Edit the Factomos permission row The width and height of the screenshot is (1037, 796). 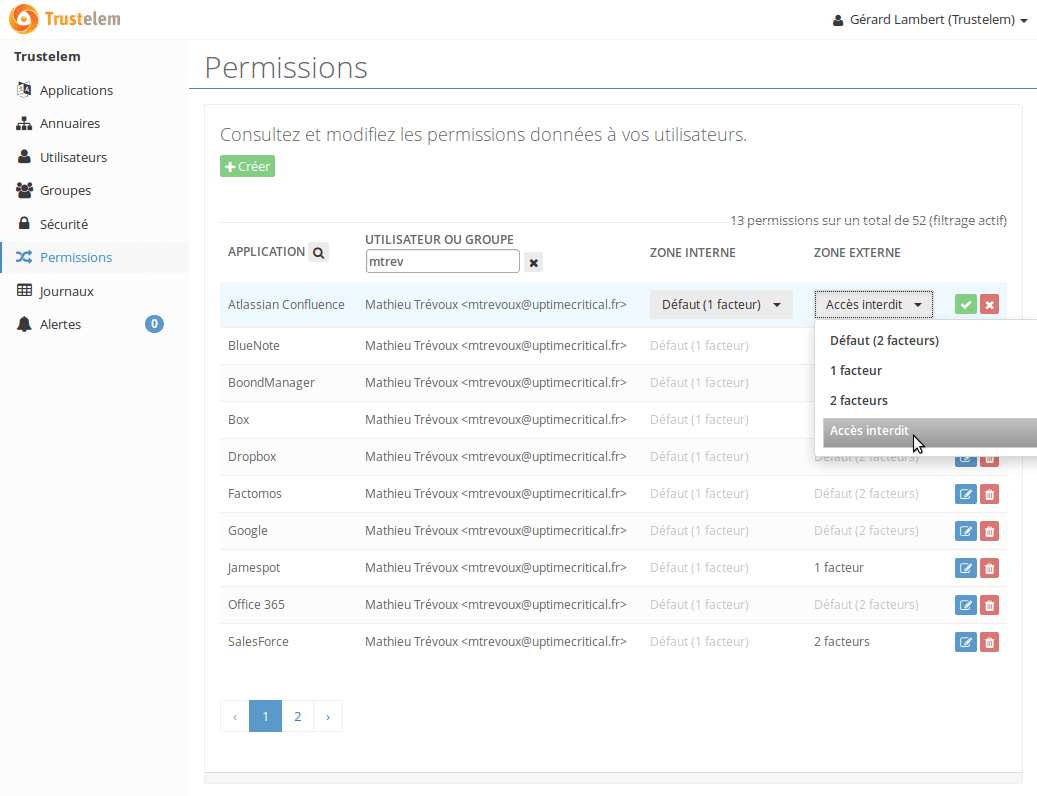tap(966, 494)
